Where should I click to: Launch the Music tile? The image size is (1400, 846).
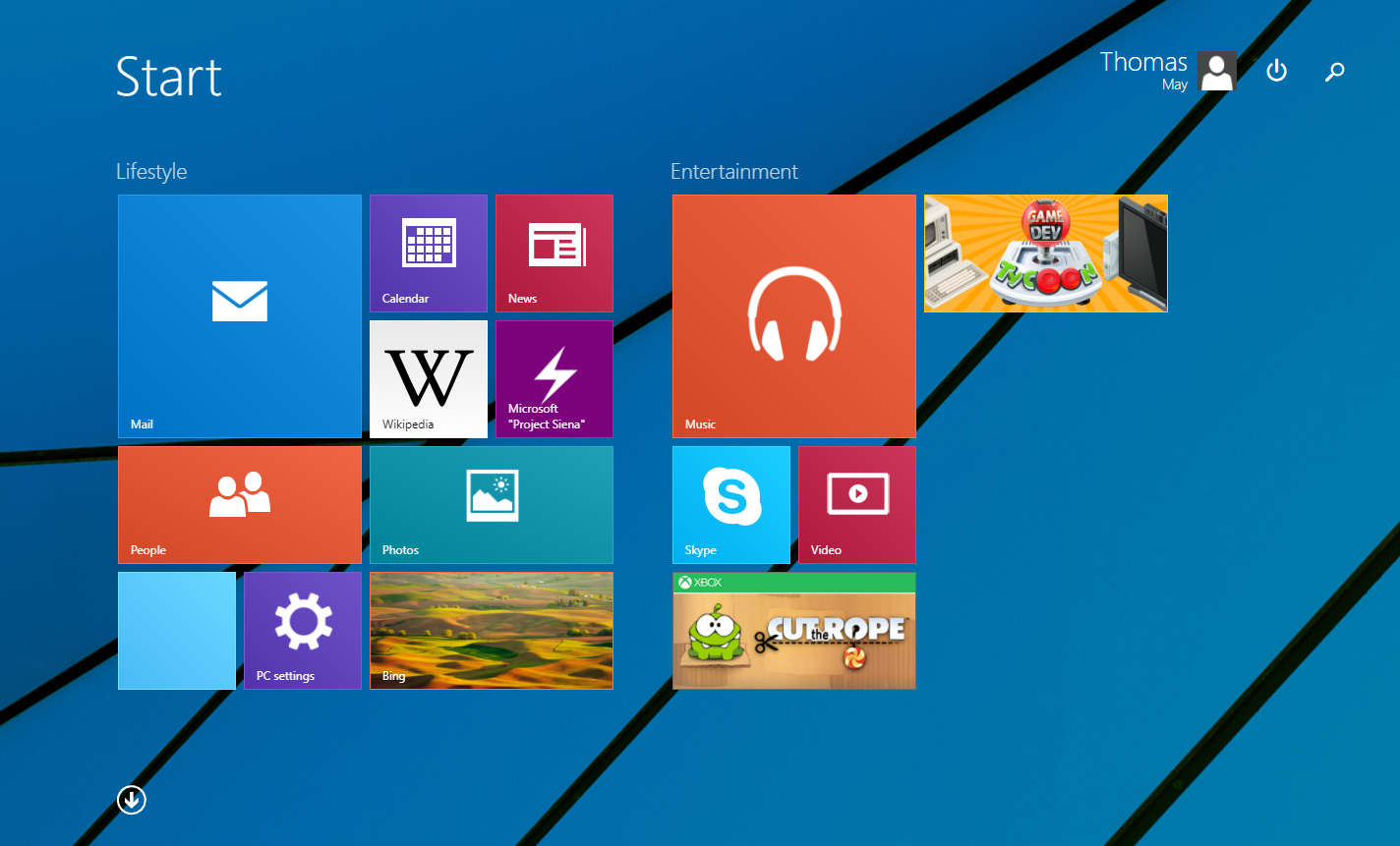point(794,316)
